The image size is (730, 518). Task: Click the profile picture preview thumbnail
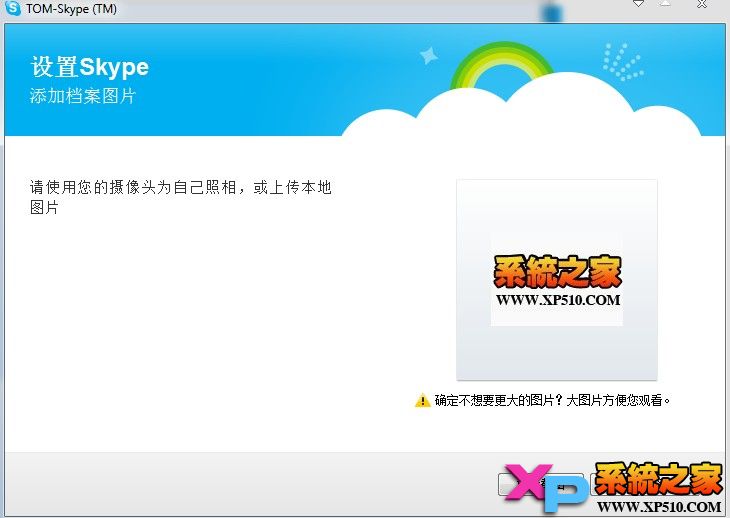(556, 279)
